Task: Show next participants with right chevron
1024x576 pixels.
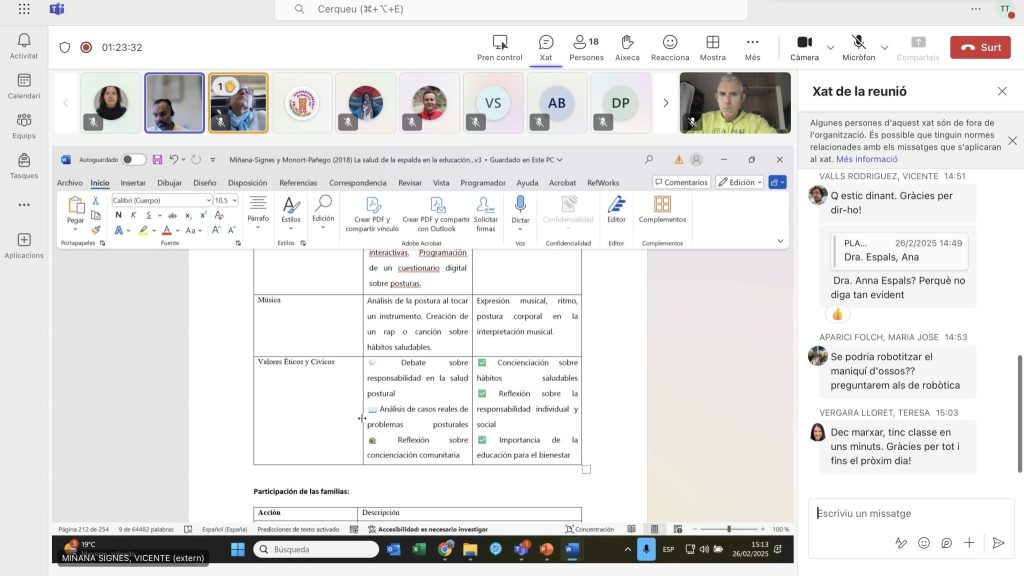Action: [x=666, y=102]
